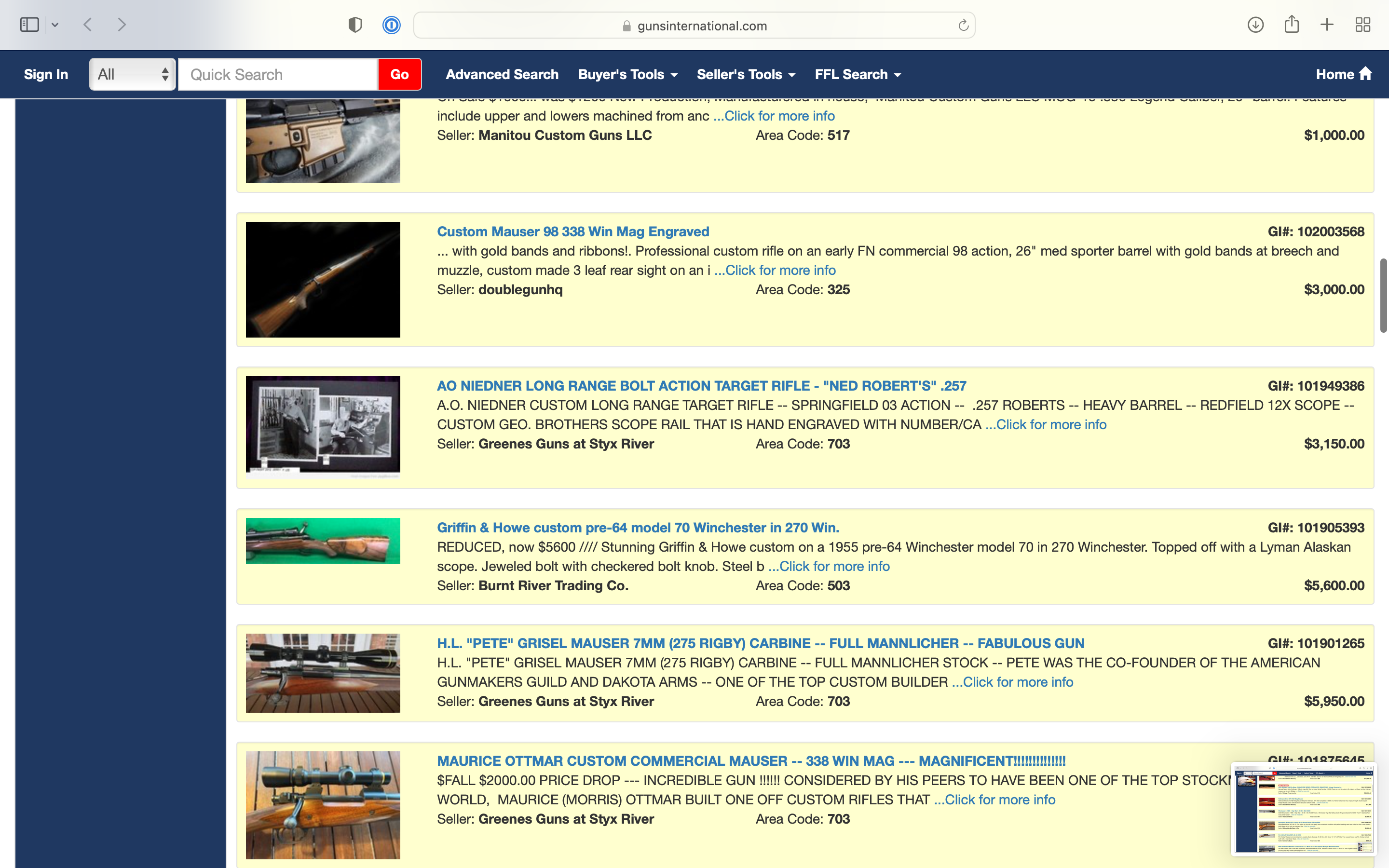Select GI# 101949386 text
The height and width of the screenshot is (868, 1389).
[1316, 386]
